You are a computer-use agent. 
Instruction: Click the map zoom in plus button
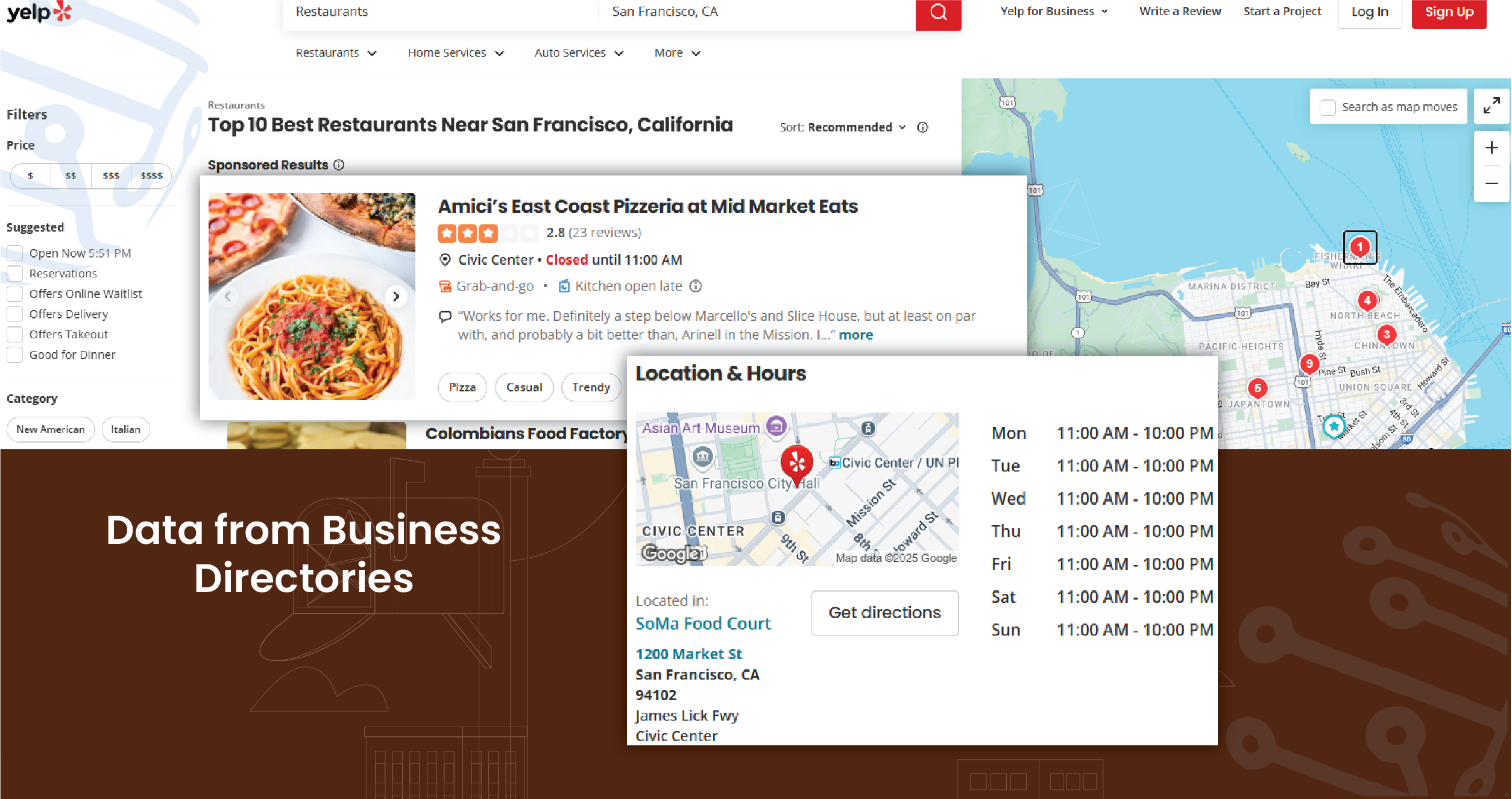(1491, 152)
